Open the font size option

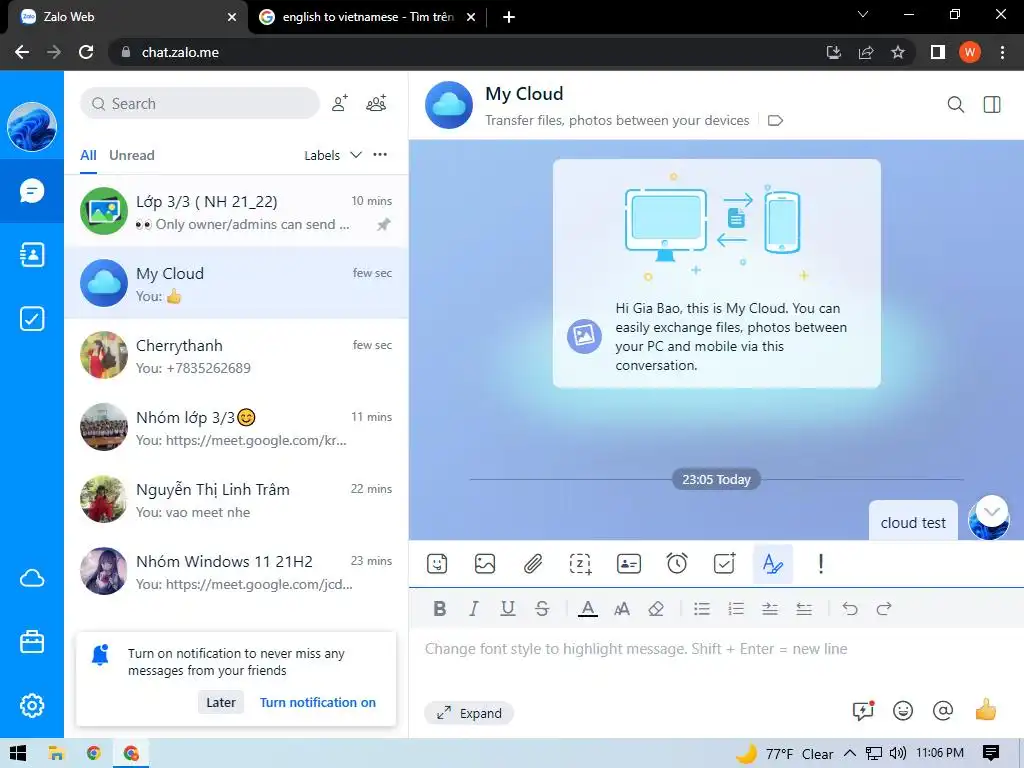pyautogui.click(x=622, y=609)
